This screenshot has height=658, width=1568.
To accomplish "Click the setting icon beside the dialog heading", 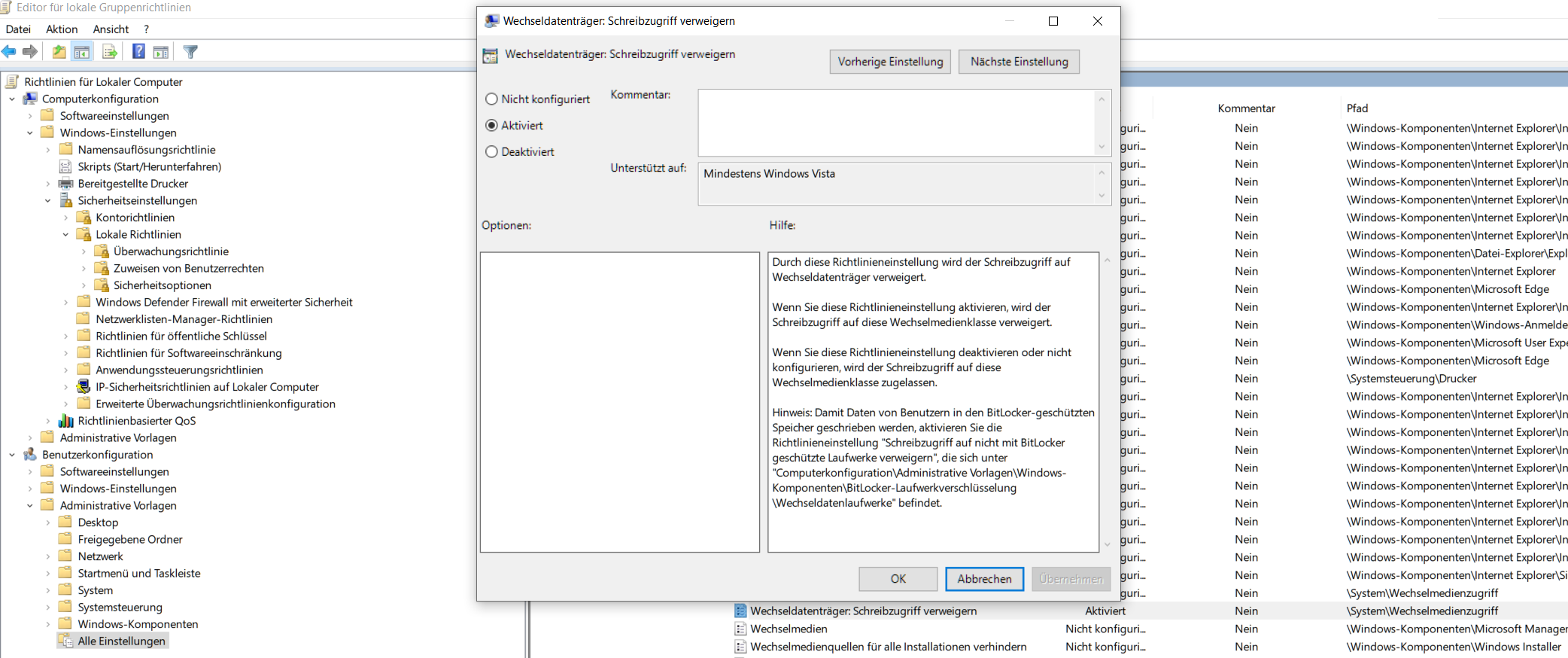I will pos(491,56).
